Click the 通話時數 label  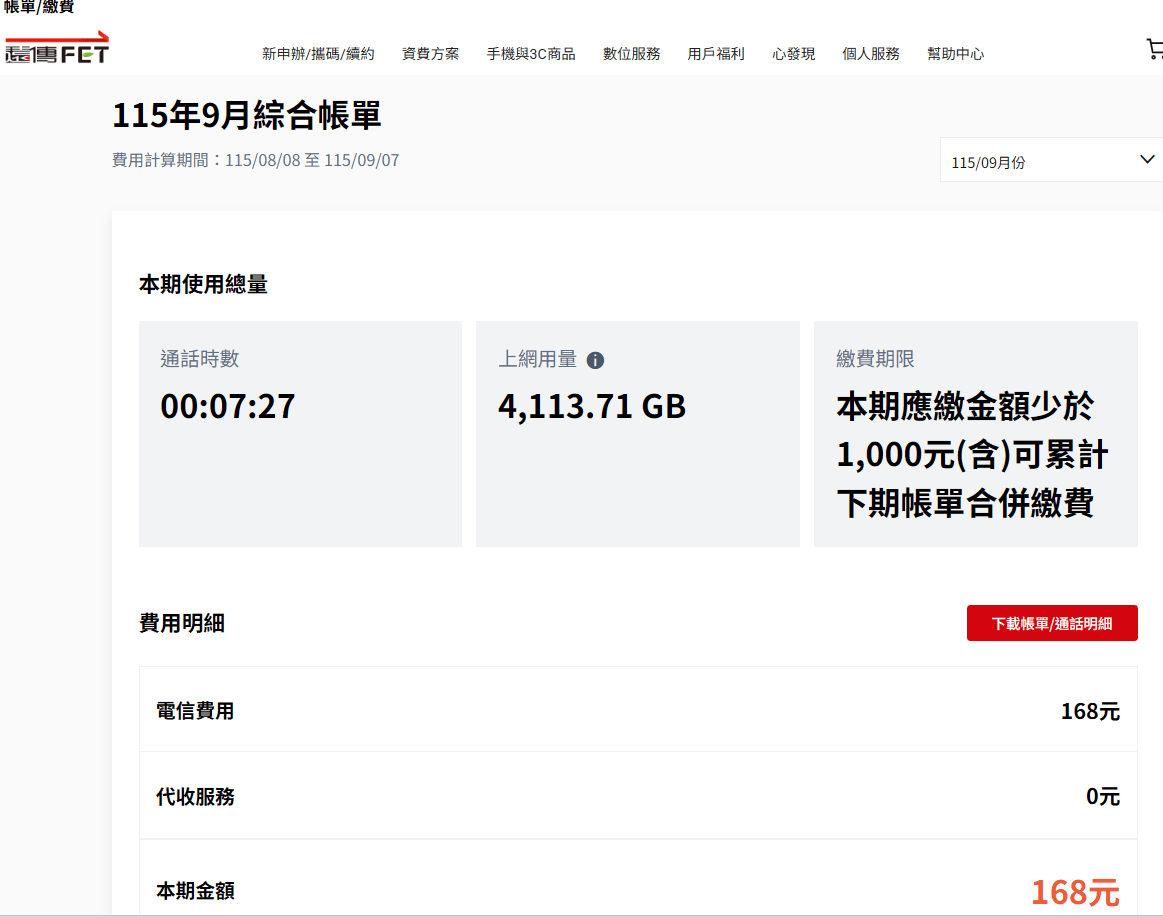(200, 359)
